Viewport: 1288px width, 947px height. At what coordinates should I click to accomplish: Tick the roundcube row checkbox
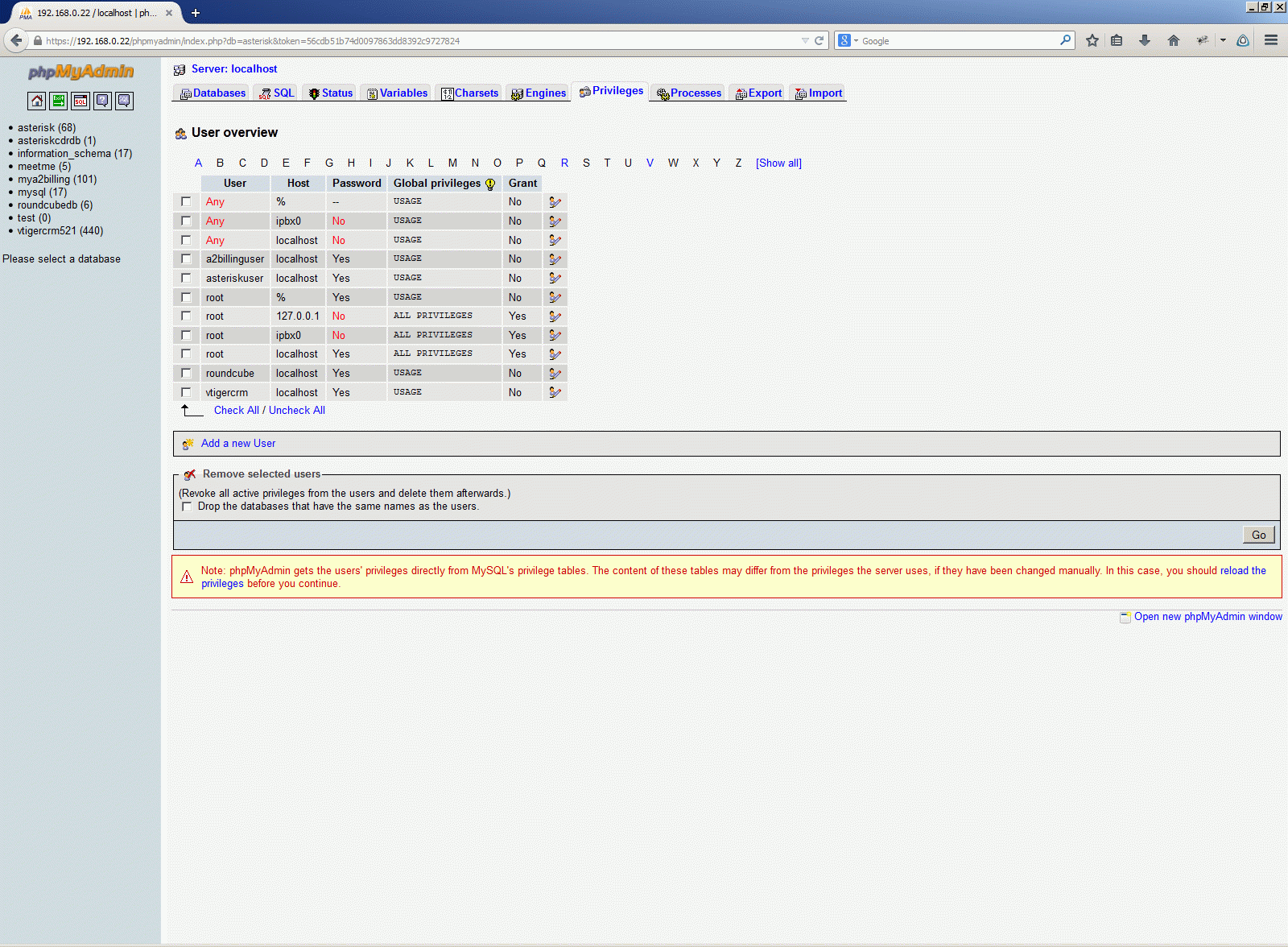click(186, 373)
